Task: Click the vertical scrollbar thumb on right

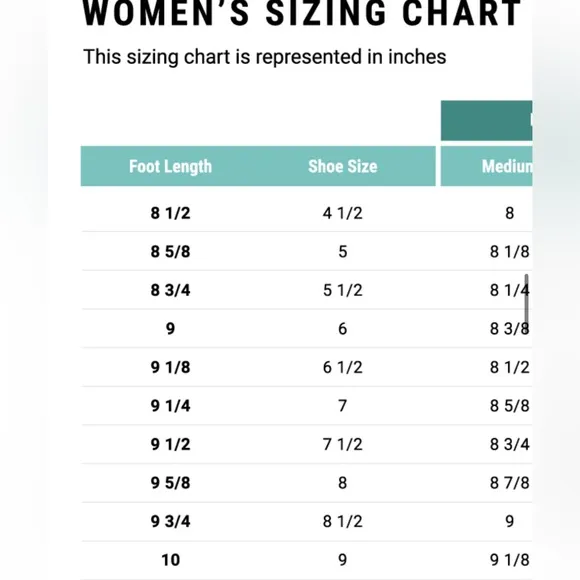Action: click(526, 300)
